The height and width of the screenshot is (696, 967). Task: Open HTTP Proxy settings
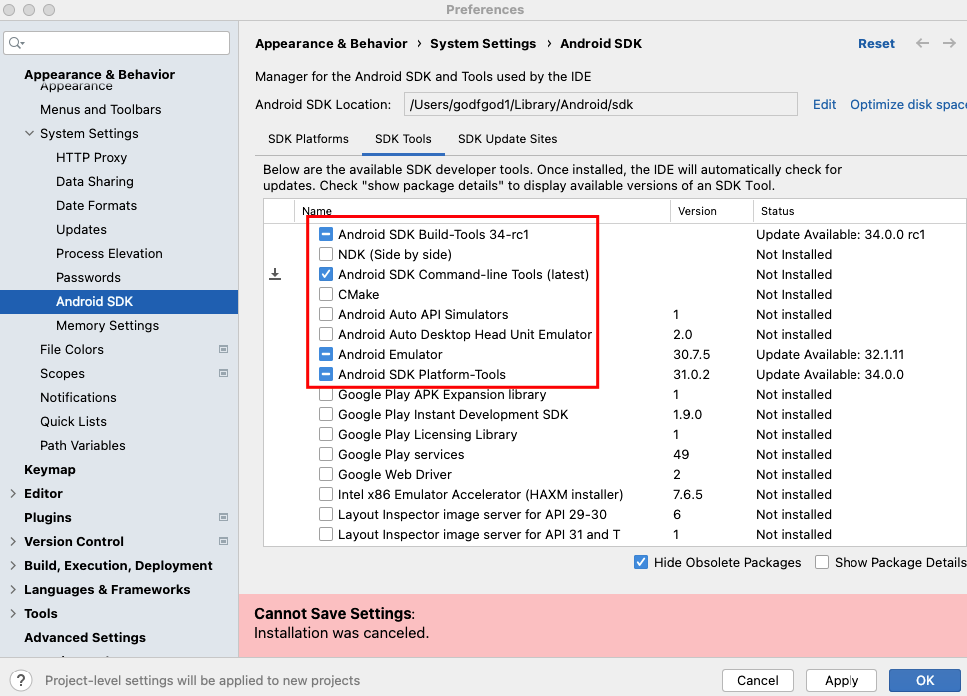coord(91,157)
